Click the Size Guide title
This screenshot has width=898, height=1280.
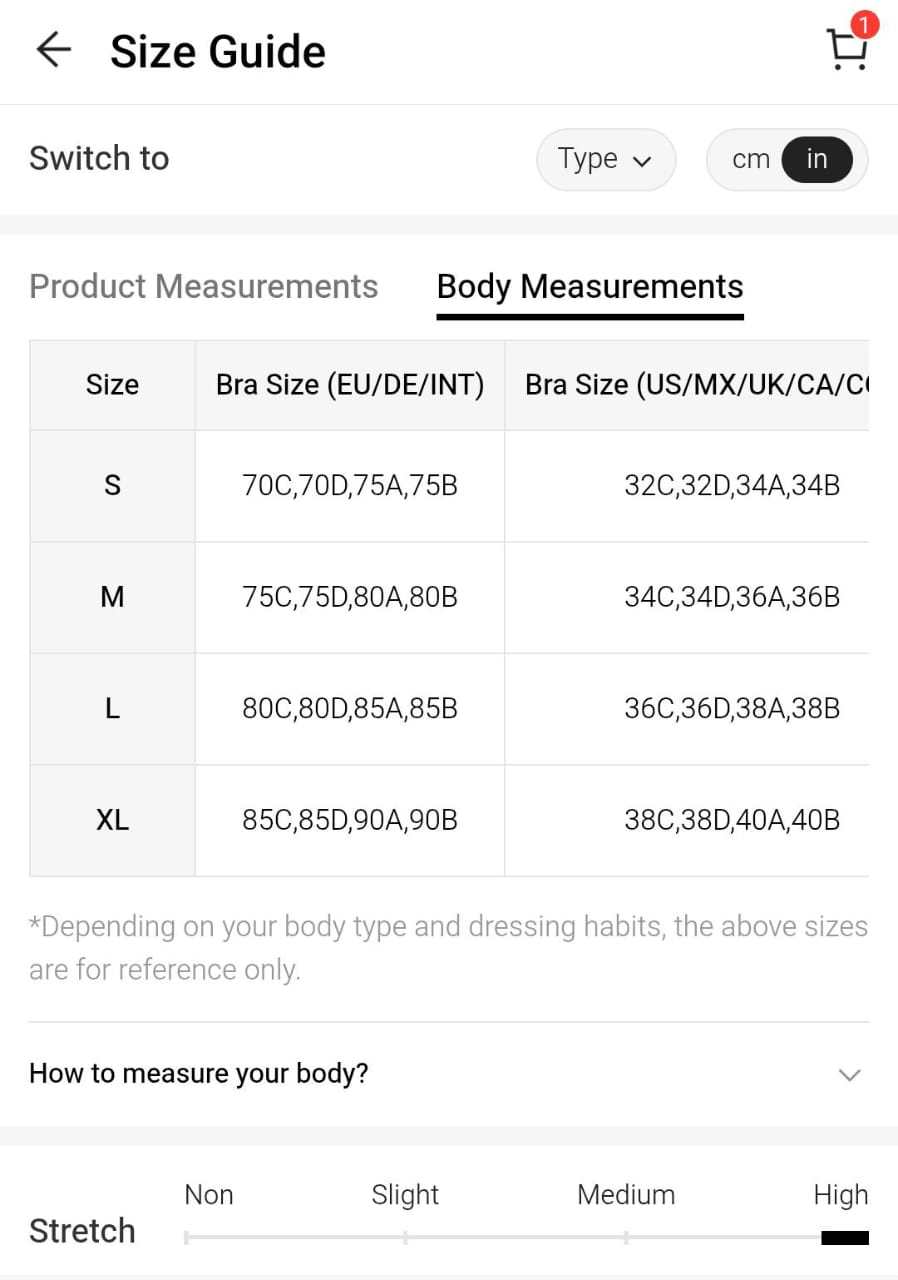click(218, 52)
